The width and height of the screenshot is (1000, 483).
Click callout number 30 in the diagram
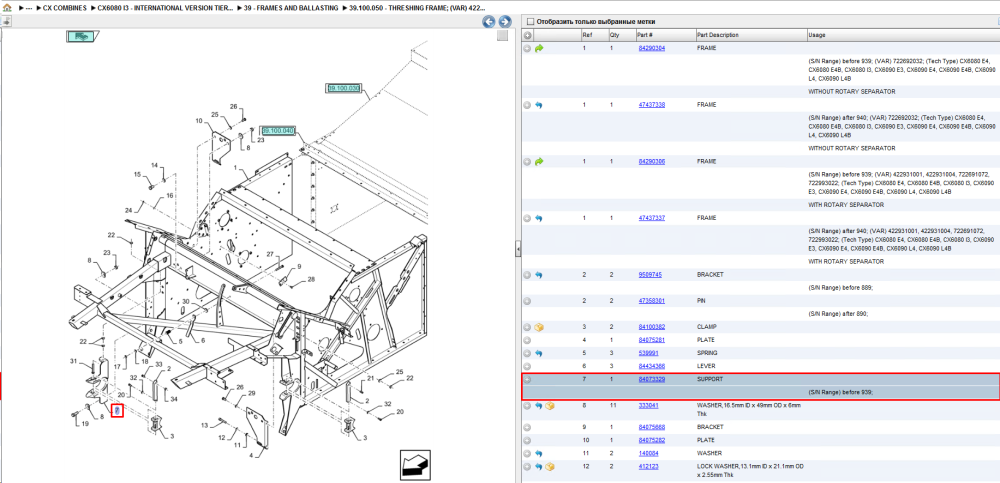pos(186,301)
